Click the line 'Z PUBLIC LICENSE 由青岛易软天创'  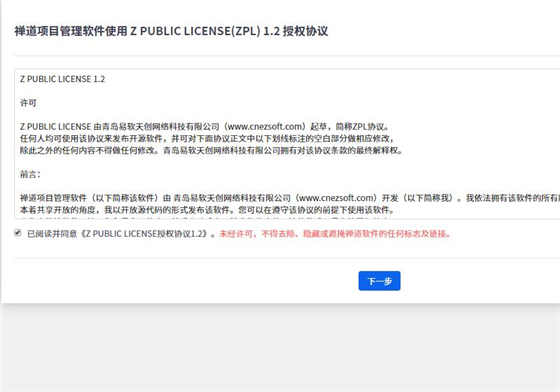pyautogui.click(x=205, y=127)
